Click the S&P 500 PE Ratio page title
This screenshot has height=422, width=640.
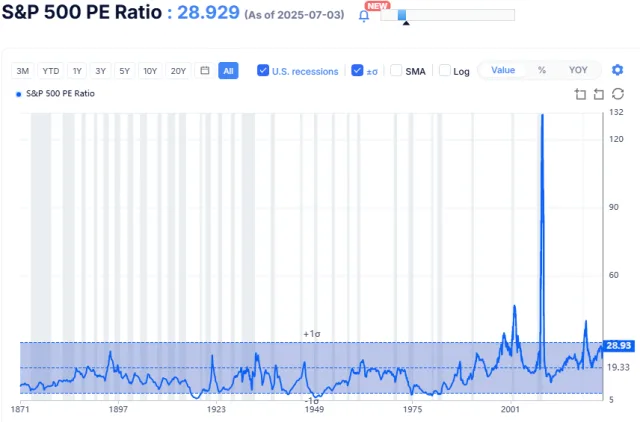(x=82, y=12)
